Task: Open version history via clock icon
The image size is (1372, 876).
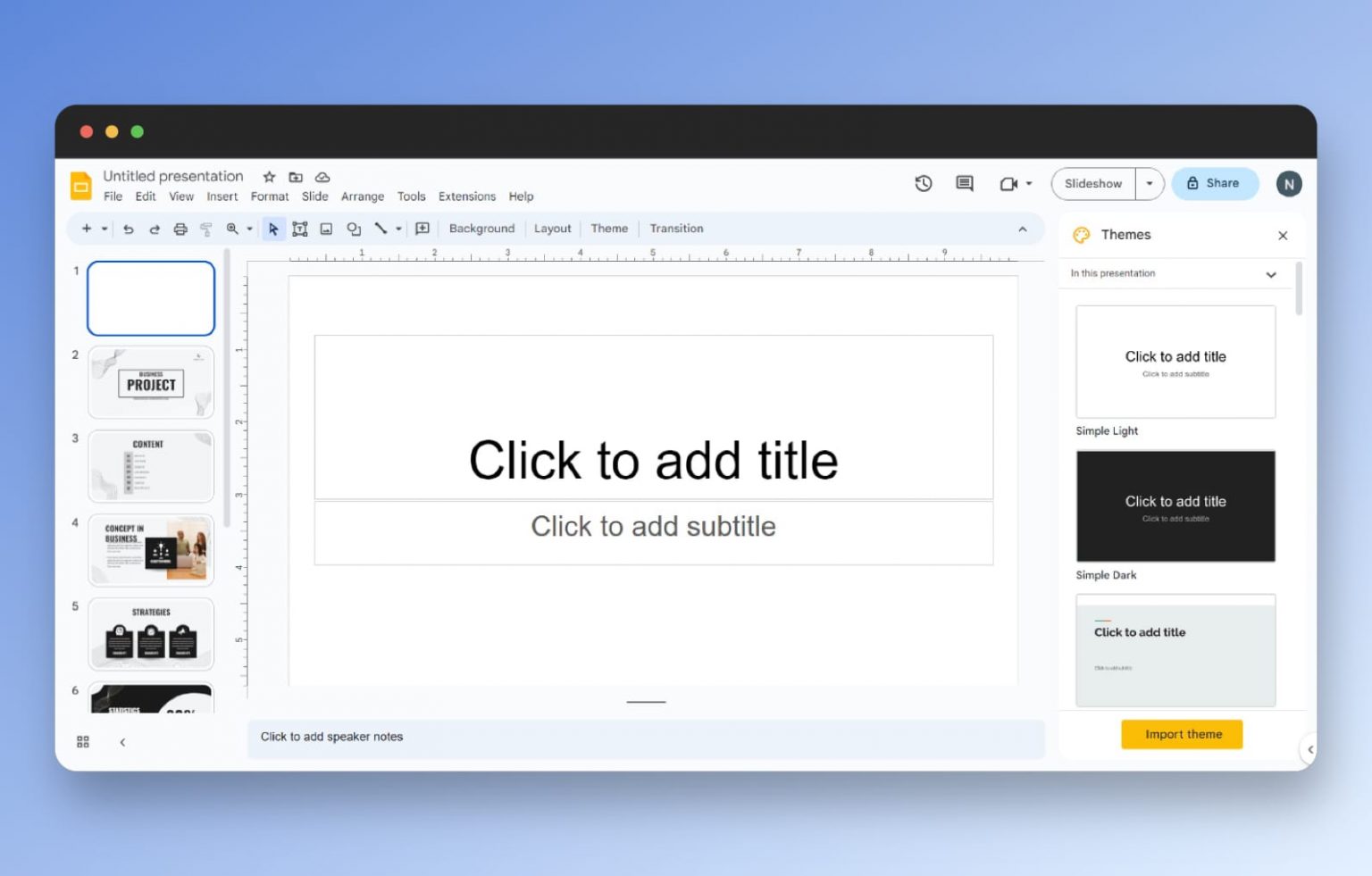Action: [923, 183]
